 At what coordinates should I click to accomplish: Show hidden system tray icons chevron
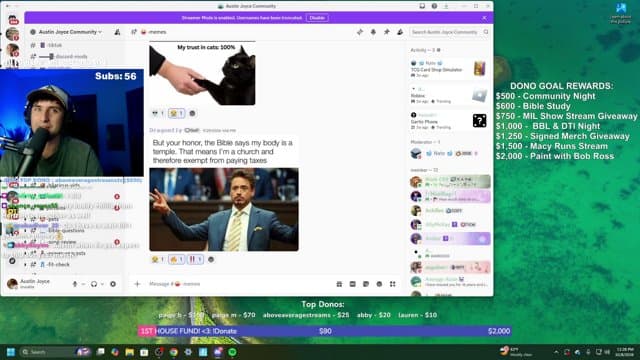click(x=556, y=352)
